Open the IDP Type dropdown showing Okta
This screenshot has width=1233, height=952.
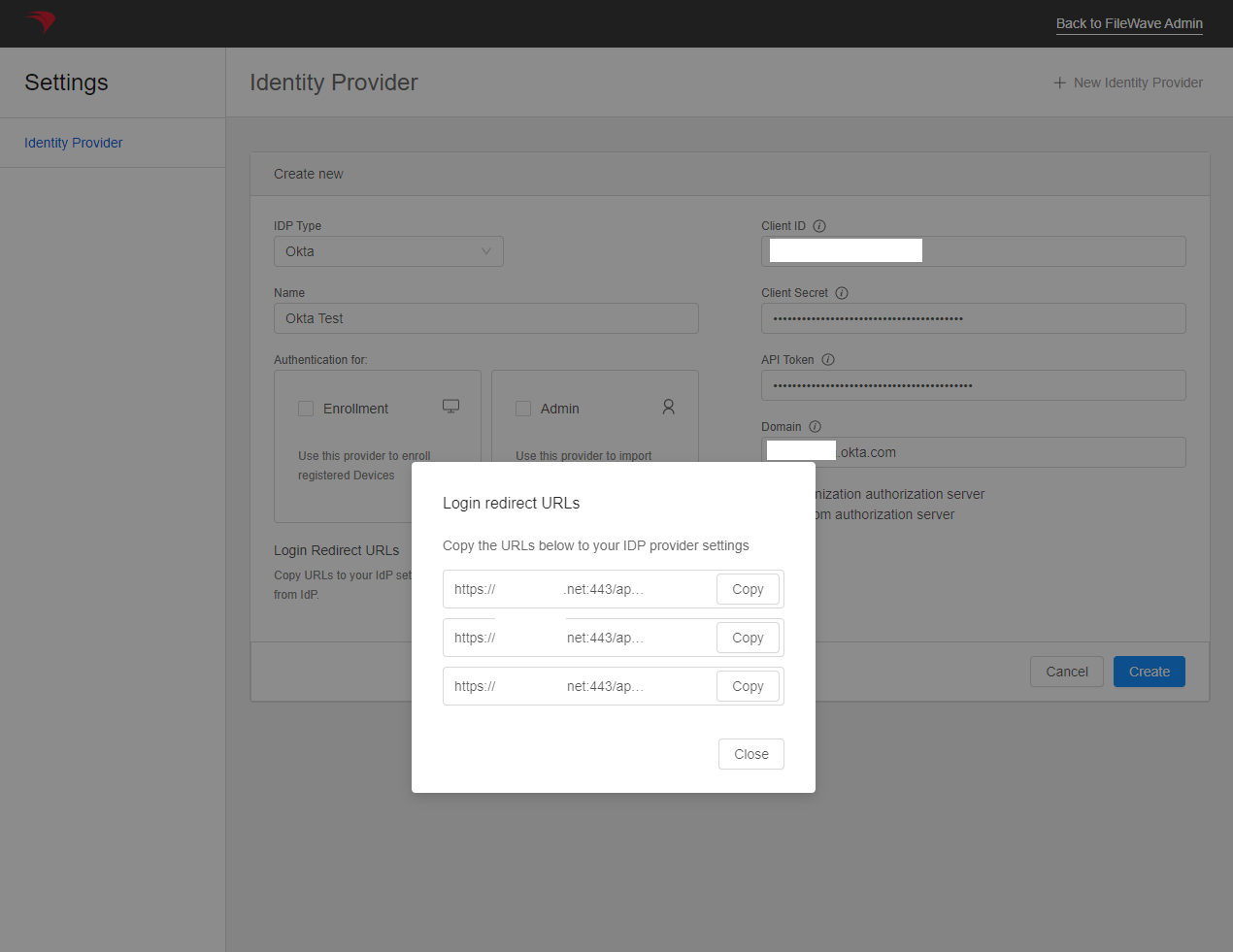point(388,251)
